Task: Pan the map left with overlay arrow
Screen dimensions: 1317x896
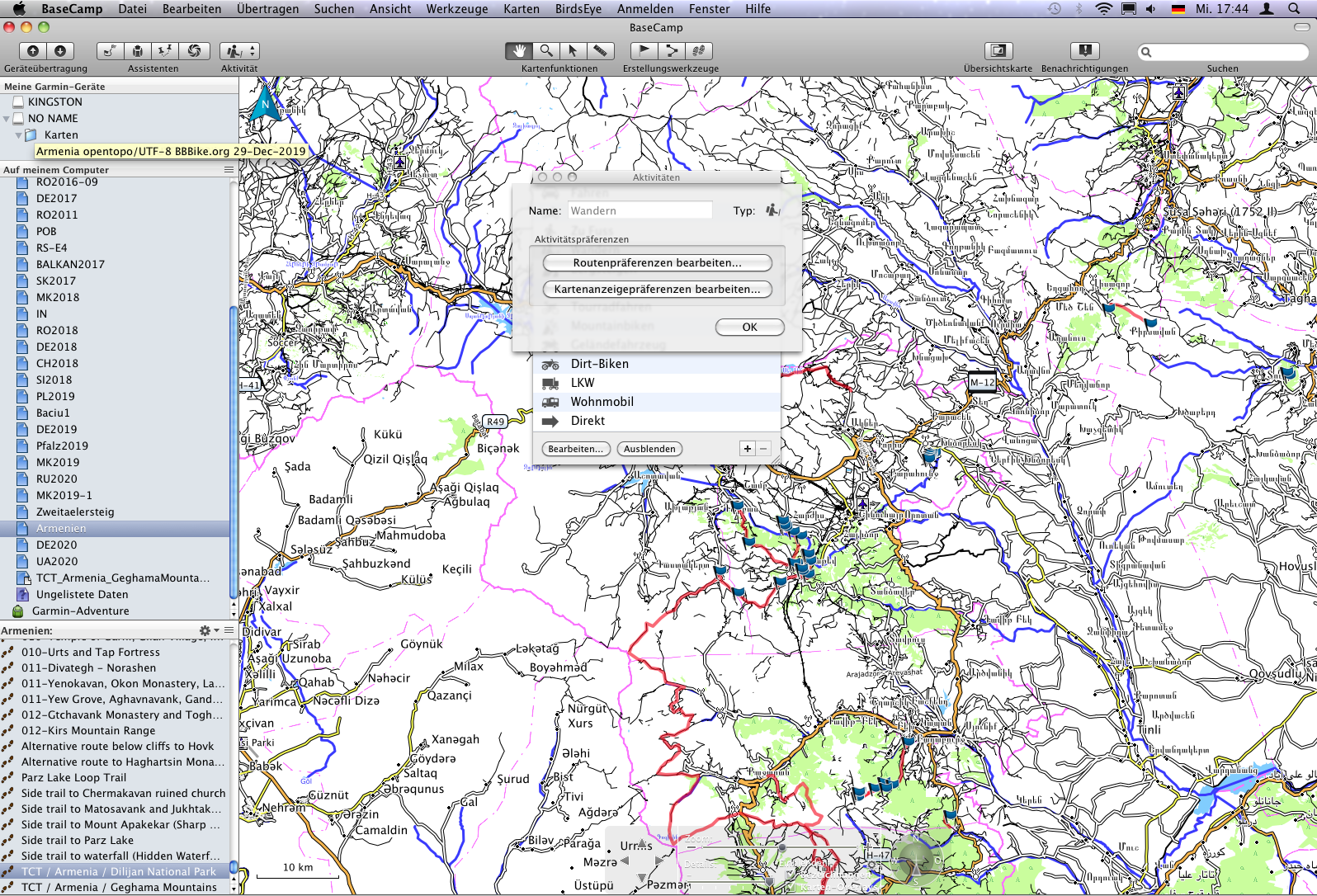Action: point(625,861)
